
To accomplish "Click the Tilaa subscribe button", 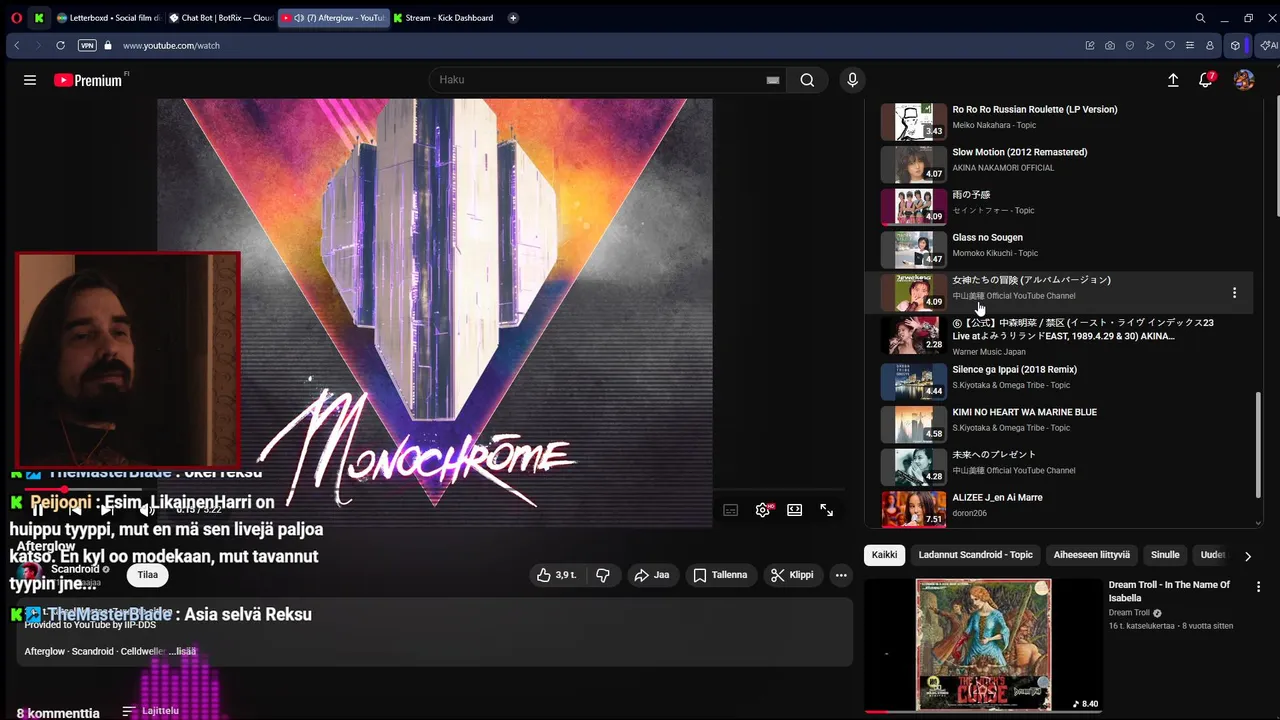I will [148, 575].
